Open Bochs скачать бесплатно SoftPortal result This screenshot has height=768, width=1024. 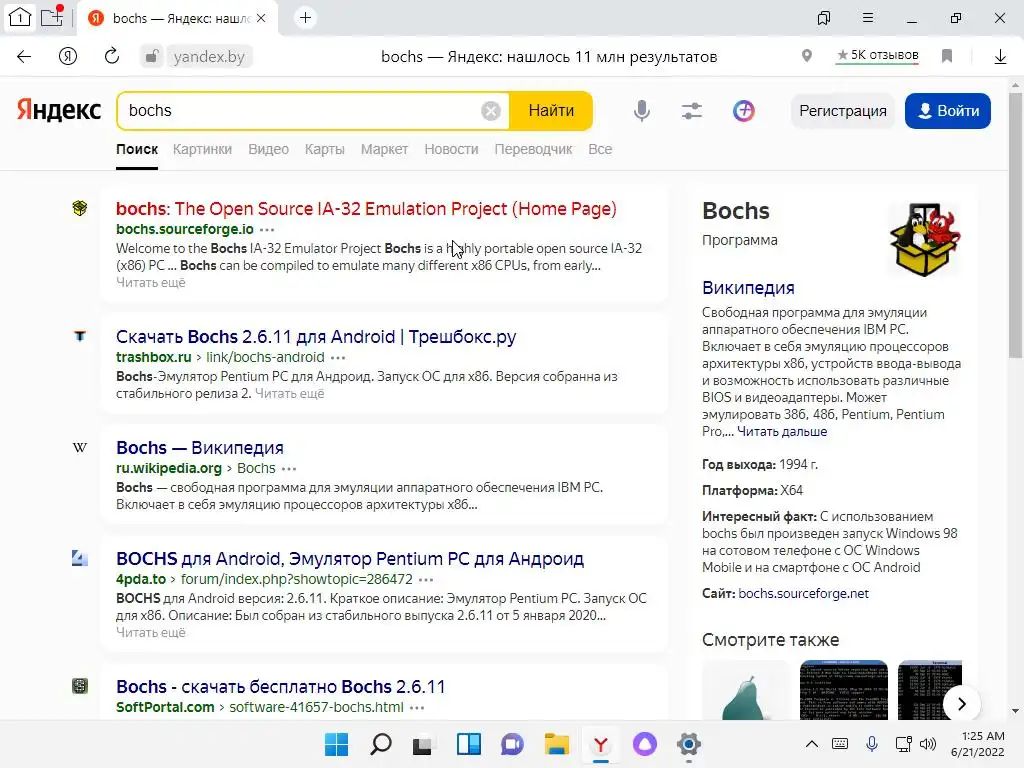[281, 686]
